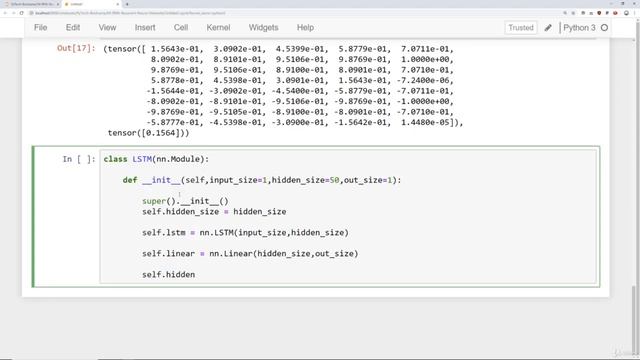
Task: Click the tensor([0.1564]) output text
Action: tap(149, 133)
